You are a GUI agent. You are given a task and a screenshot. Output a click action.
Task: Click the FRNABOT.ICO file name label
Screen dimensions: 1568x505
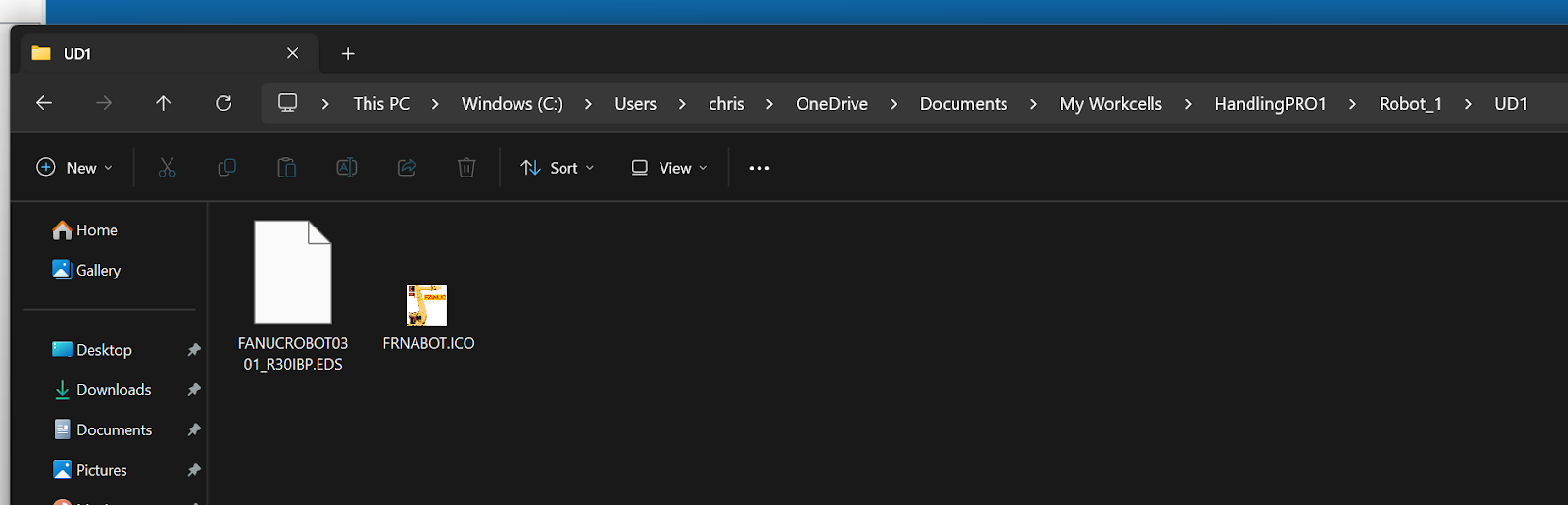pos(428,343)
